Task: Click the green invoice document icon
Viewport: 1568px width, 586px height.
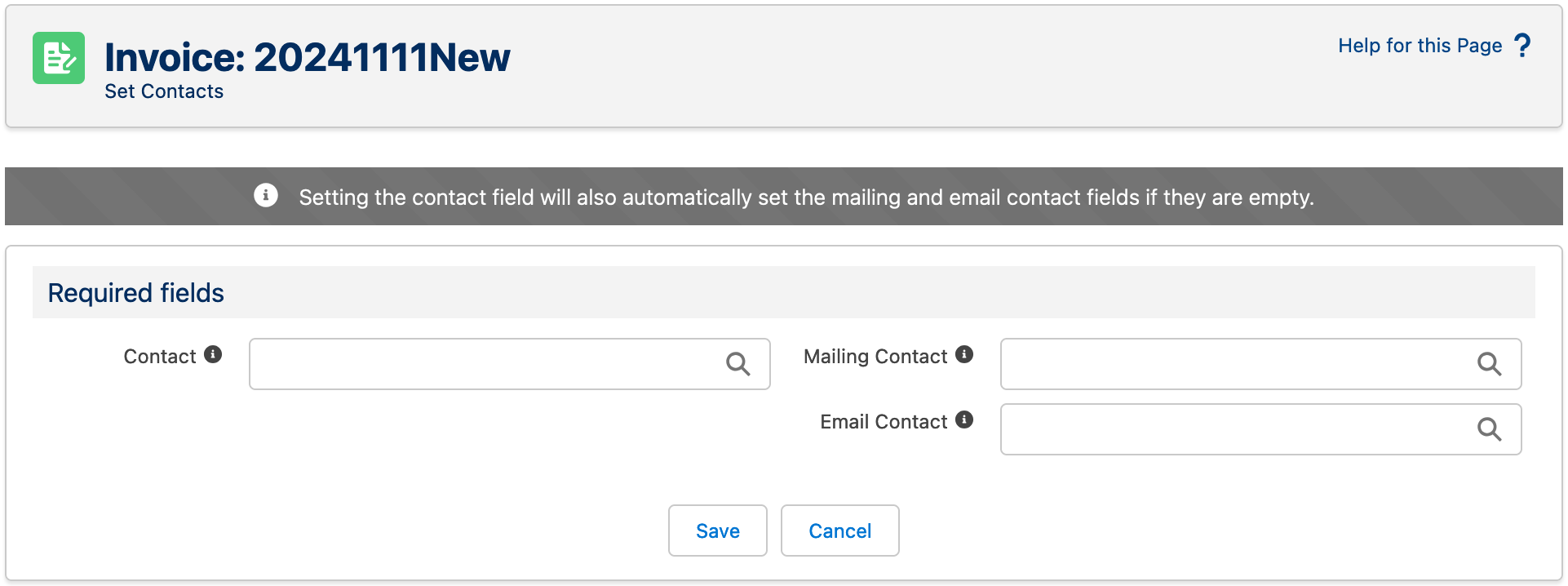Action: tap(58, 59)
